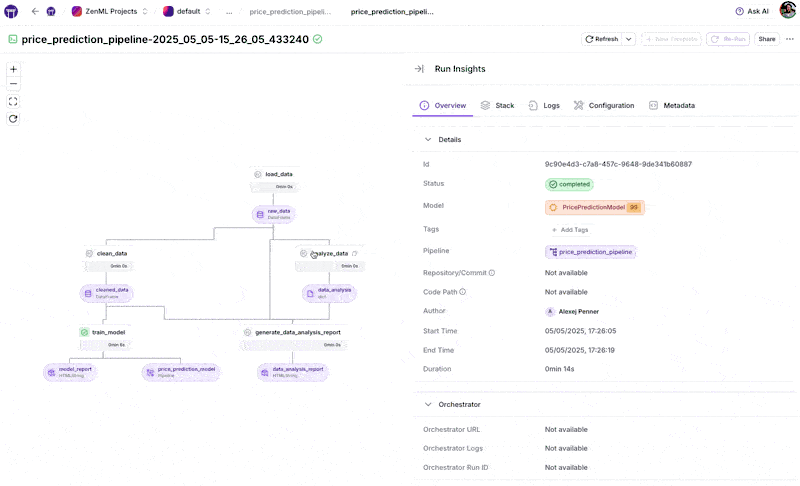
Task: Fit the pipeline graph to view
Action: coord(13,102)
